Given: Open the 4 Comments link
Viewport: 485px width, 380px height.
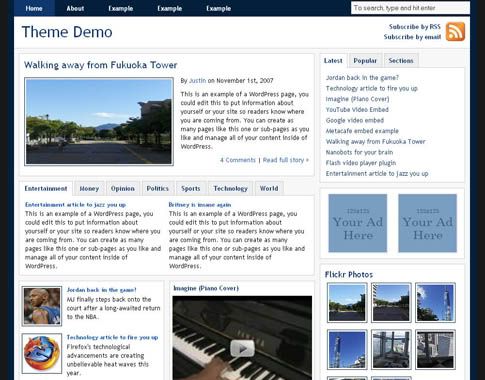Looking at the screenshot, I should point(238,160).
